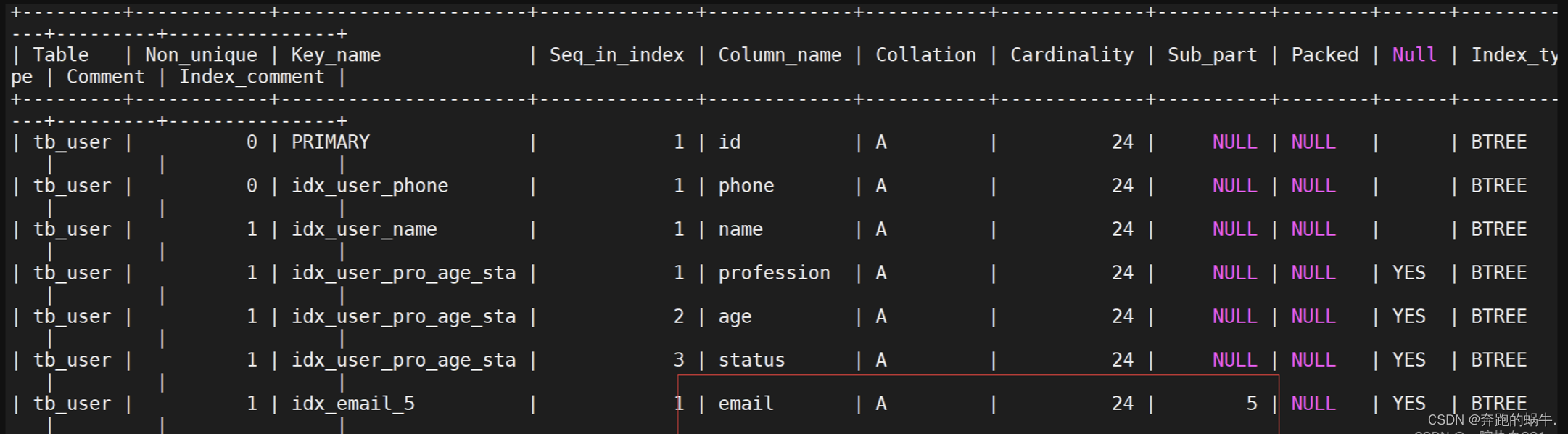The height and width of the screenshot is (434, 1568).
Task: Click Non_unique 0 in the PRIMARY row
Action: pos(252,142)
